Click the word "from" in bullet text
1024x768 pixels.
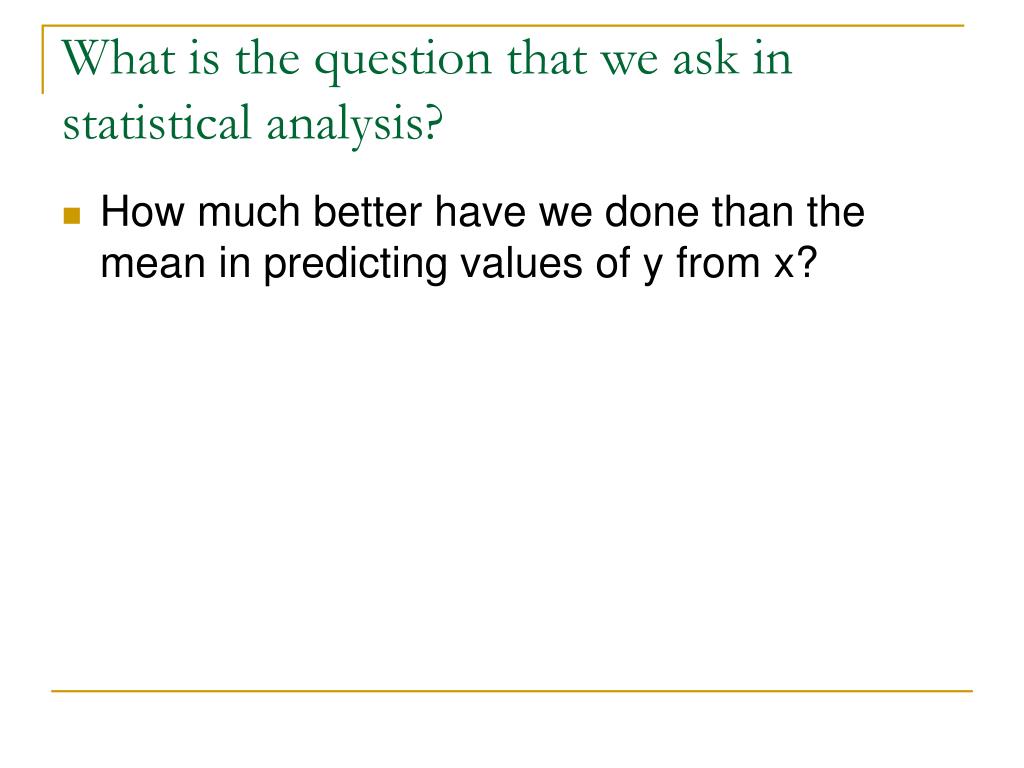(x=718, y=263)
